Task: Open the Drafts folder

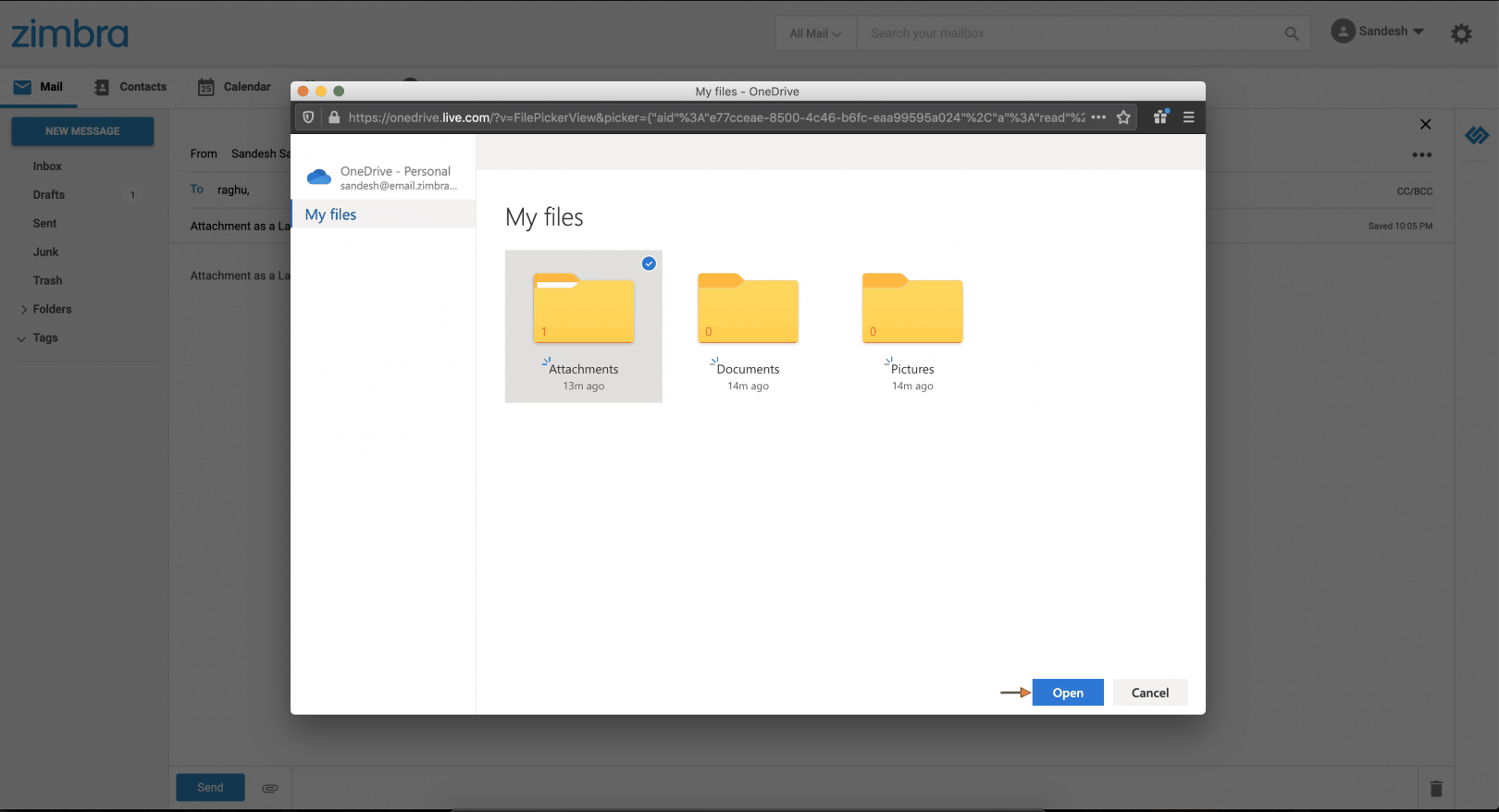Action: [x=49, y=195]
